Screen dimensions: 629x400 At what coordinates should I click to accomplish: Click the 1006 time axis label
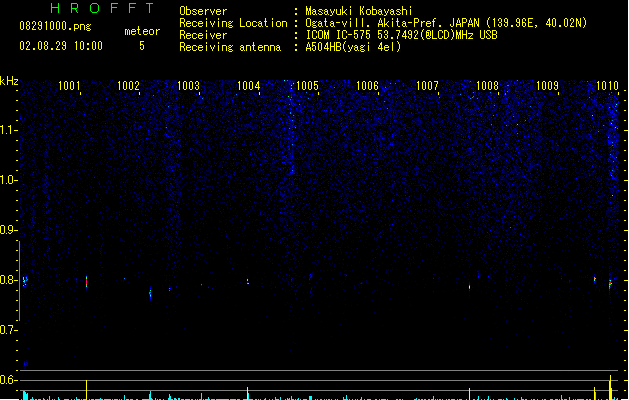(x=367, y=86)
